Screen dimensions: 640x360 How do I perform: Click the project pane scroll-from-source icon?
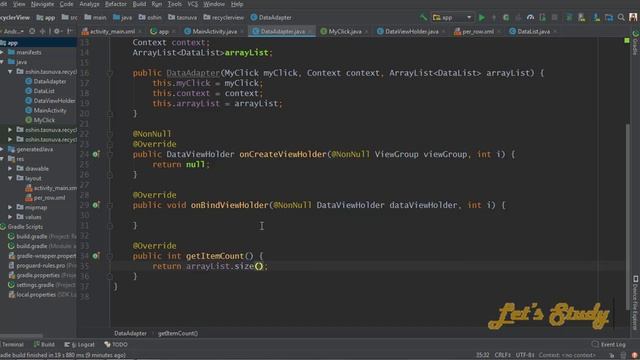click(32, 31)
